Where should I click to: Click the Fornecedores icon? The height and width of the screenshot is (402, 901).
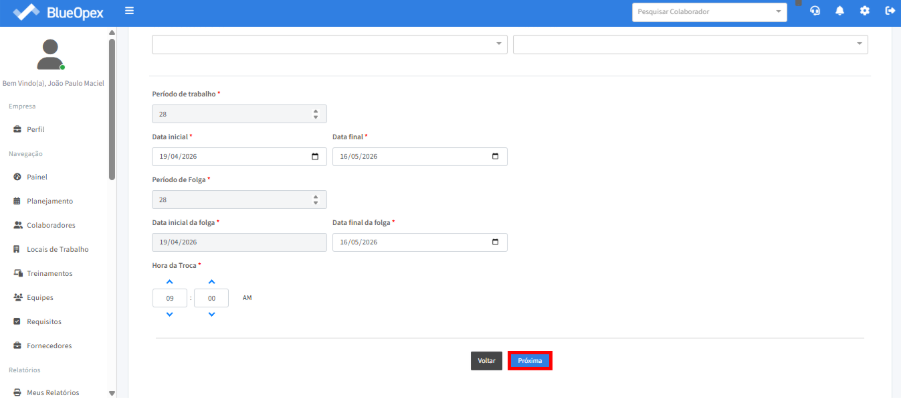click(17, 346)
